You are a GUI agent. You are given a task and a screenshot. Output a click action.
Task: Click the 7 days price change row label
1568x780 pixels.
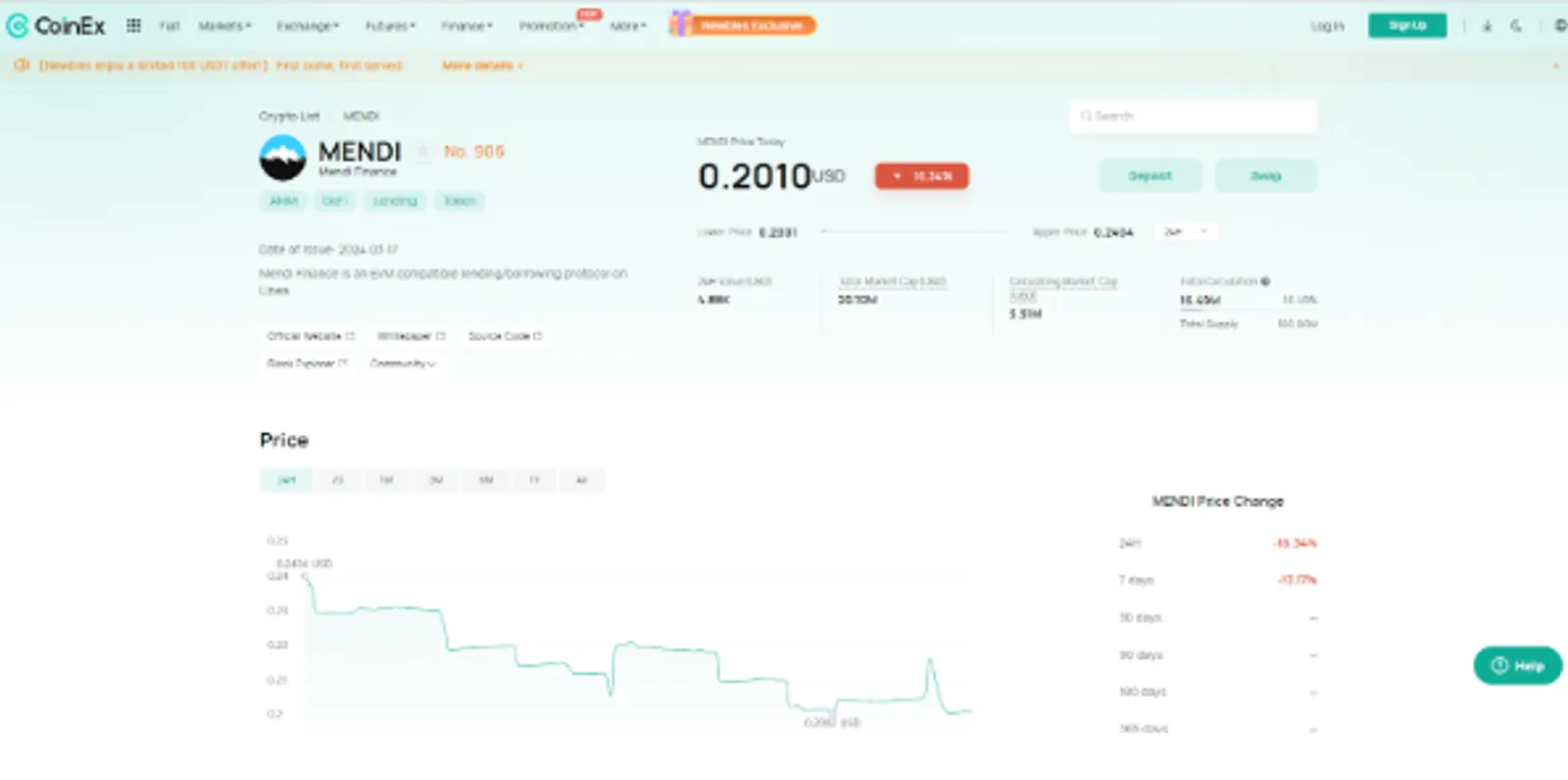[1137, 581]
